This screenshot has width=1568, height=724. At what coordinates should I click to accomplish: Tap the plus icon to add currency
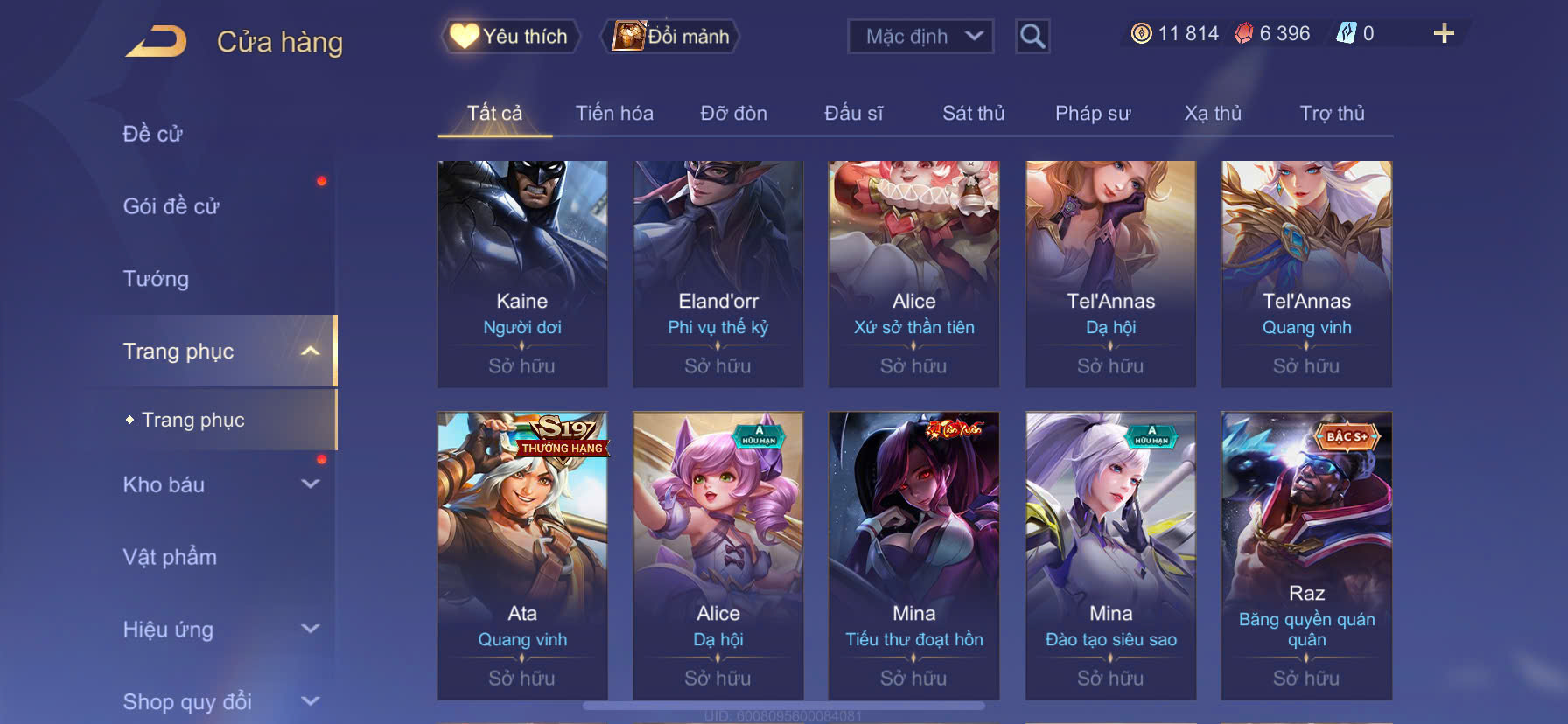tap(1444, 33)
